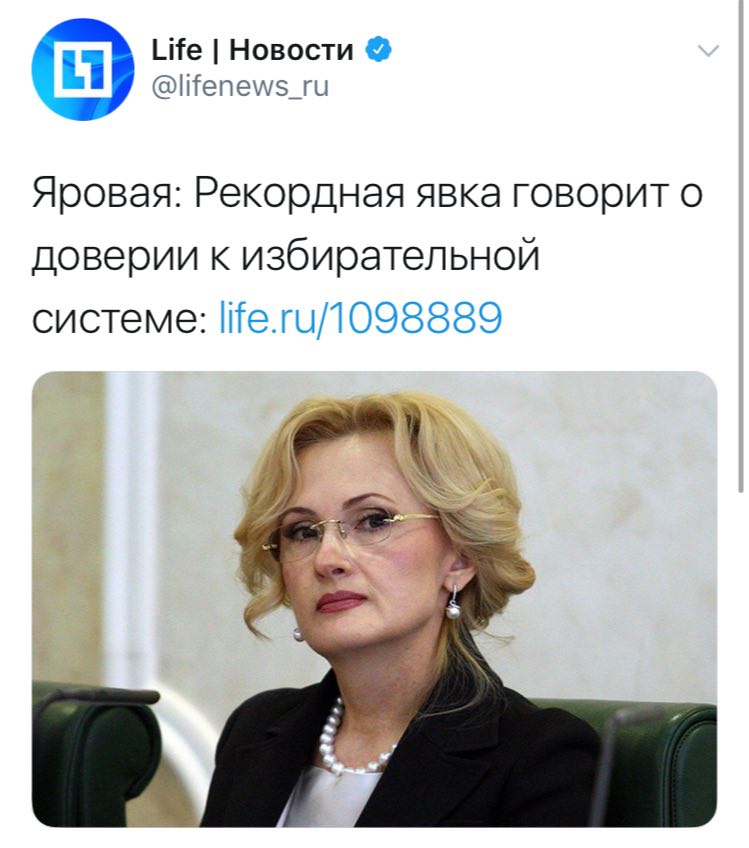Open the Life Новости profile avatar
The image size is (749, 848).
(x=83, y=69)
